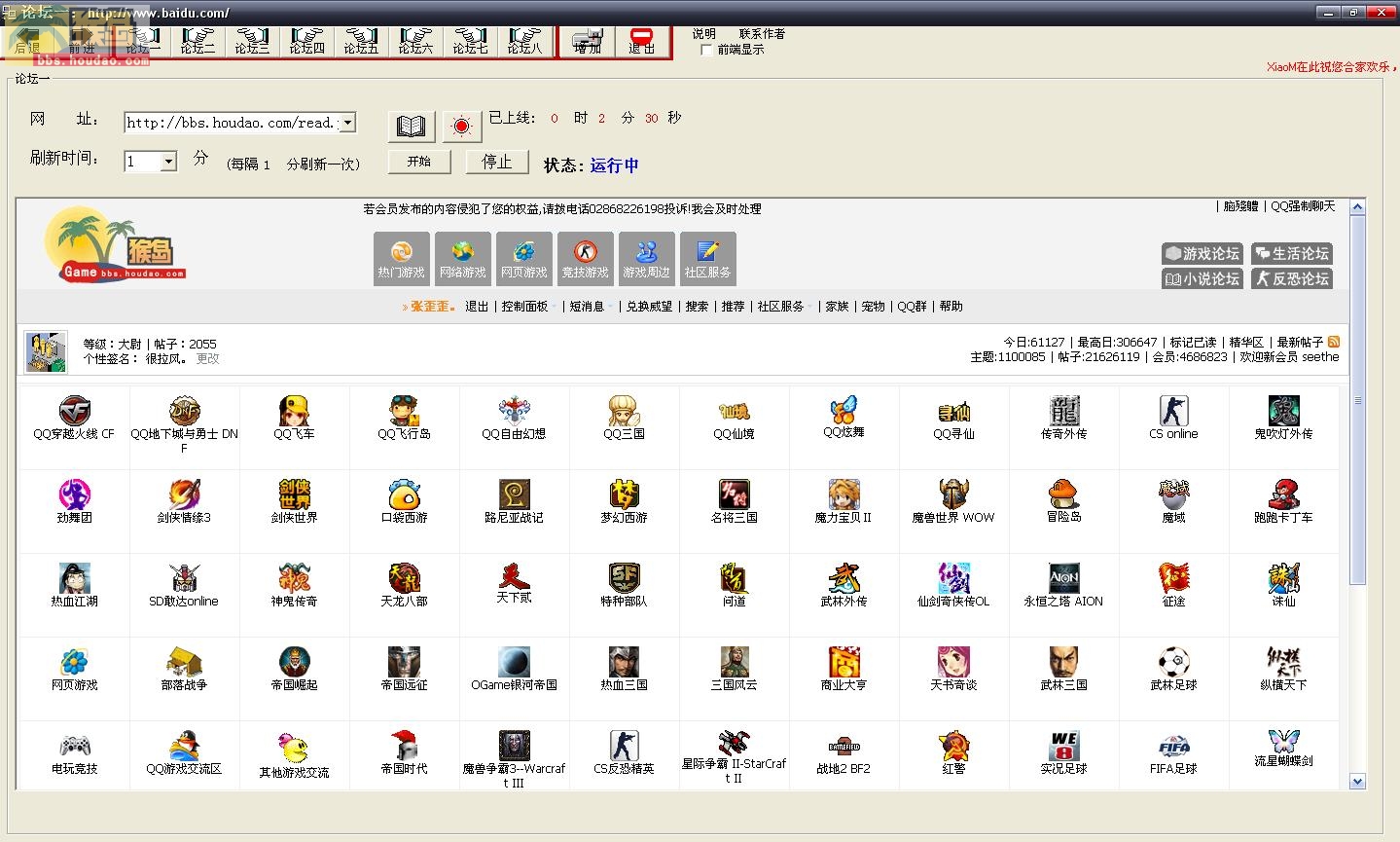This screenshot has width=1400, height=842.
Task: Click the RSS feed icon beside 最新帖子
Action: point(1334,342)
